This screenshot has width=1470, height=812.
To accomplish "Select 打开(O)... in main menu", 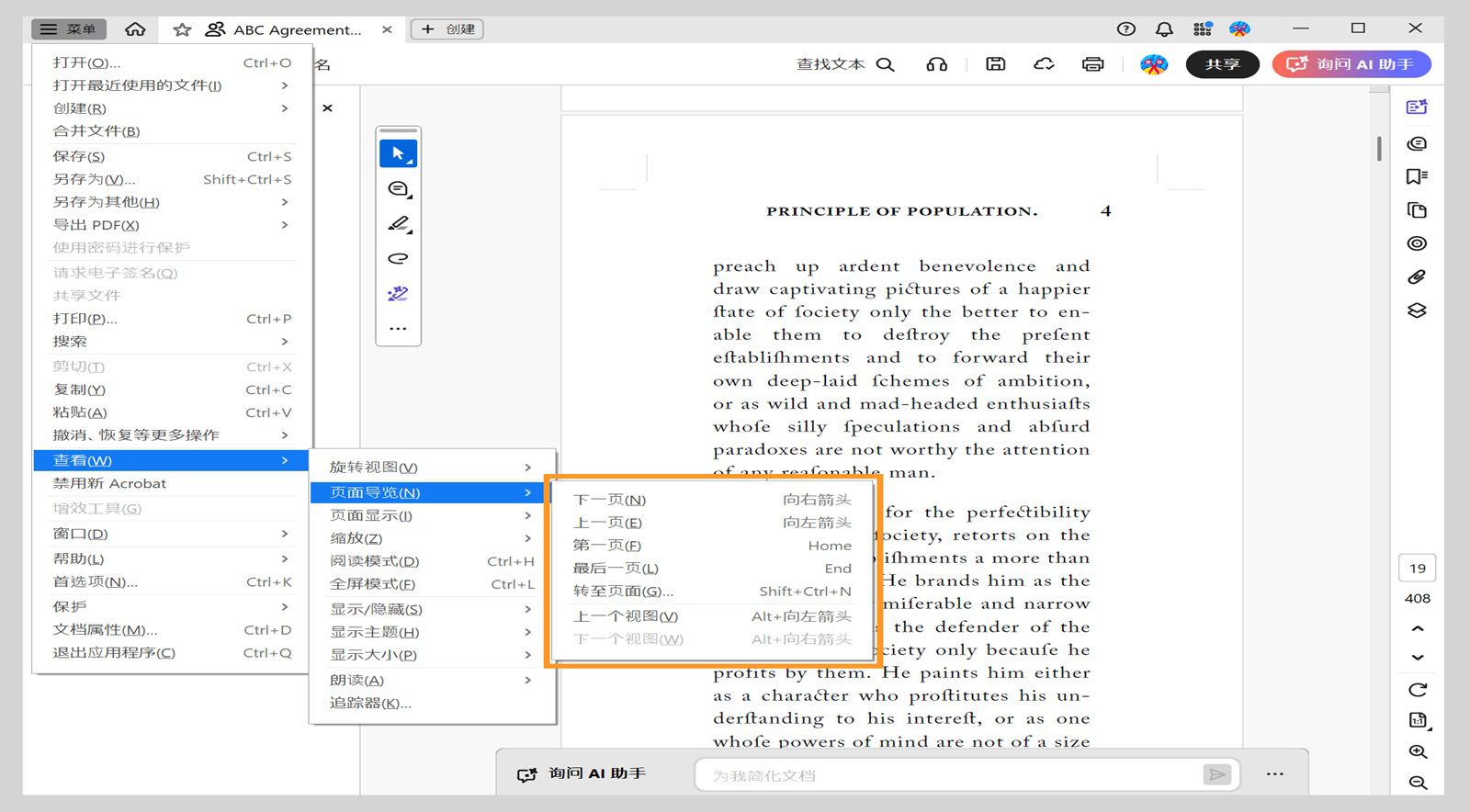I will pos(172,62).
